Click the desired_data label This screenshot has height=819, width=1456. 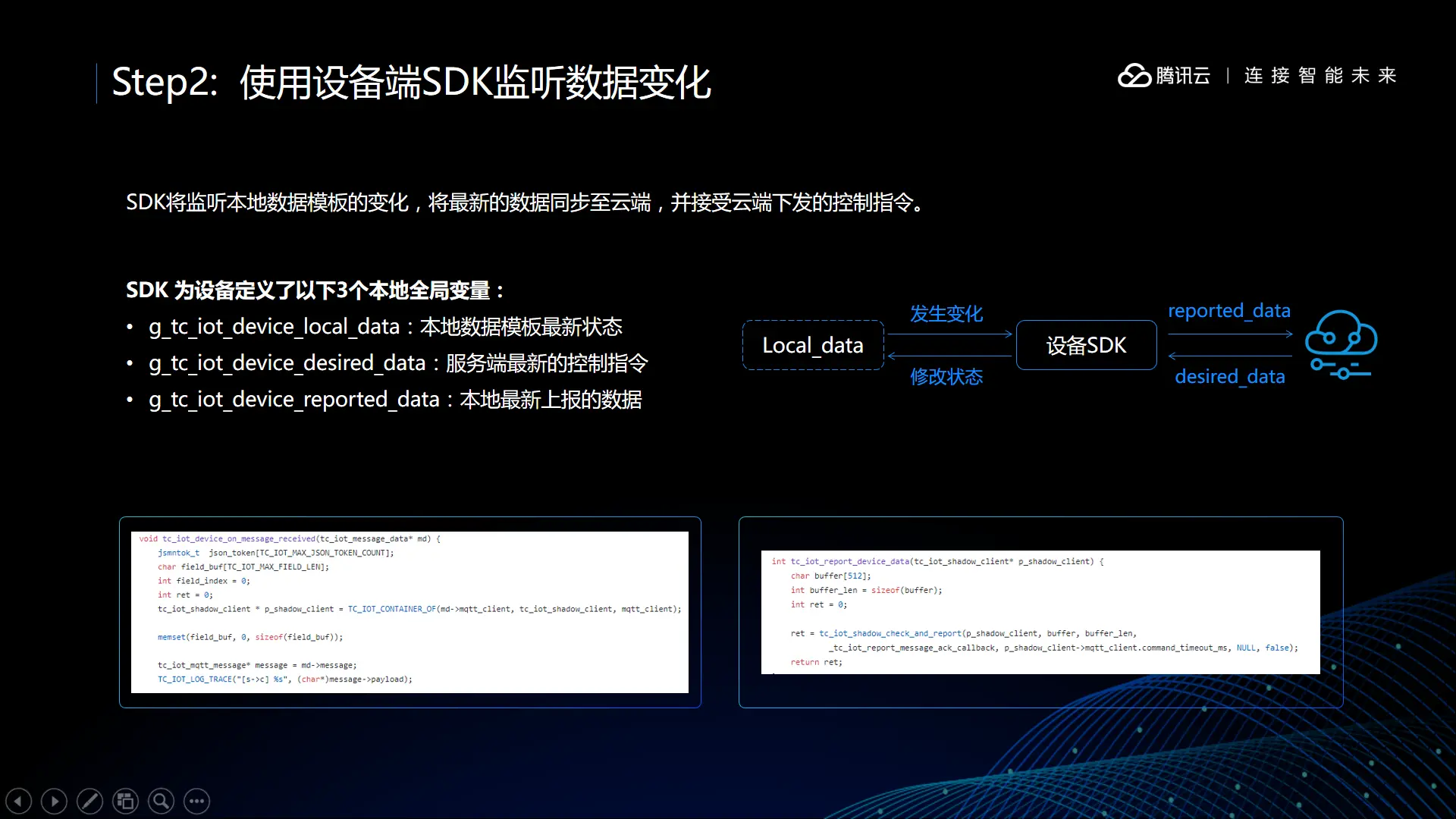1229,377
